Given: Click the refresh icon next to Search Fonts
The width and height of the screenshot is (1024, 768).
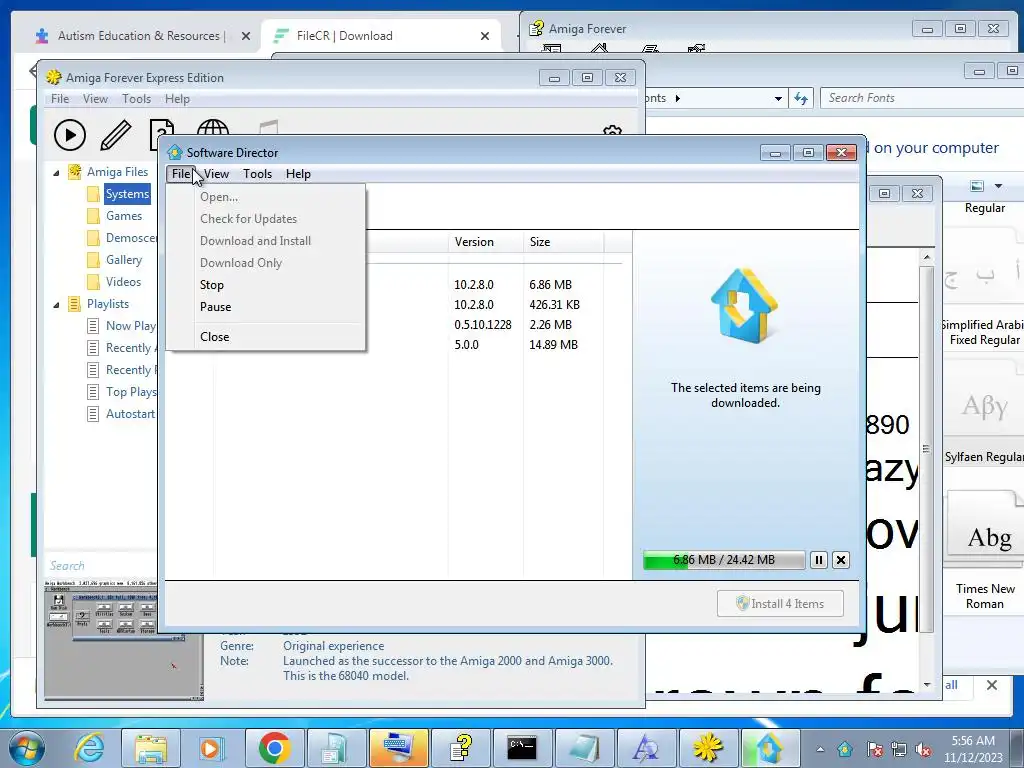Looking at the screenshot, I should click(801, 99).
